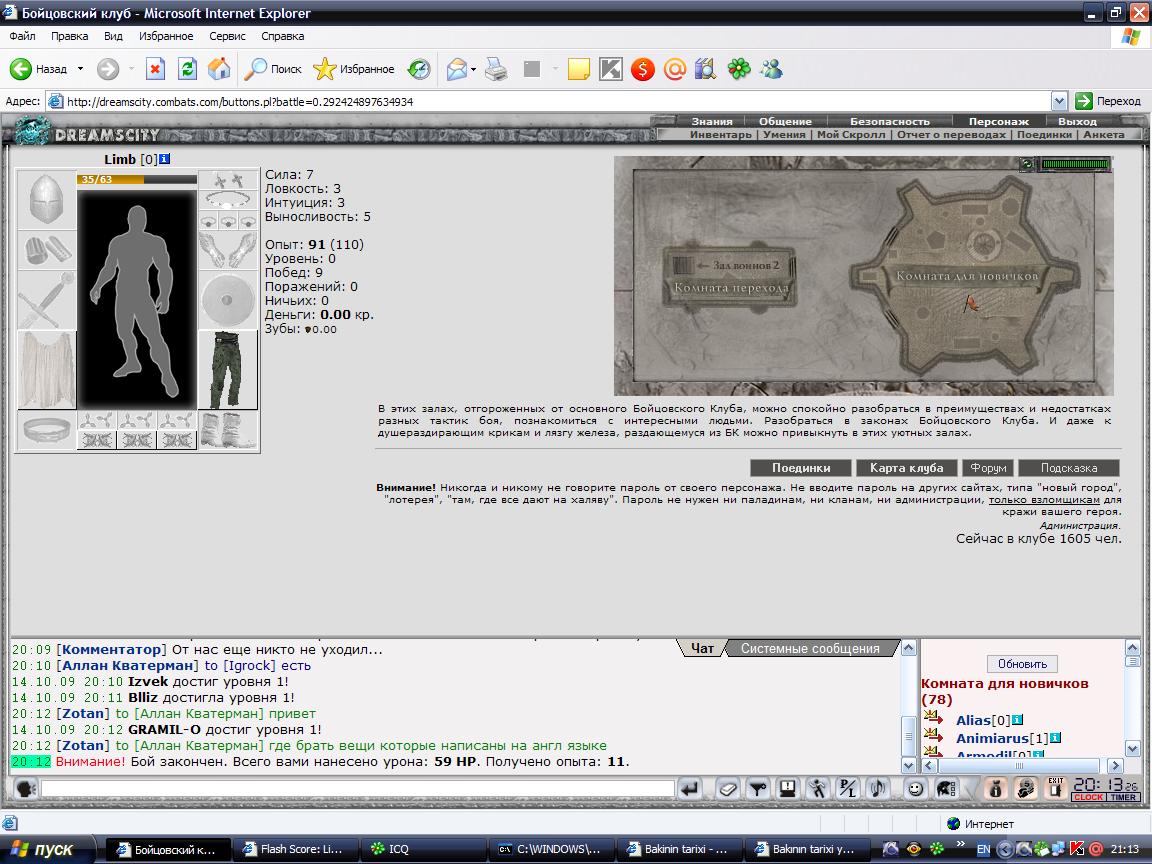Open the Вид menu
Screen dimensions: 1152x864
[x=113, y=36]
